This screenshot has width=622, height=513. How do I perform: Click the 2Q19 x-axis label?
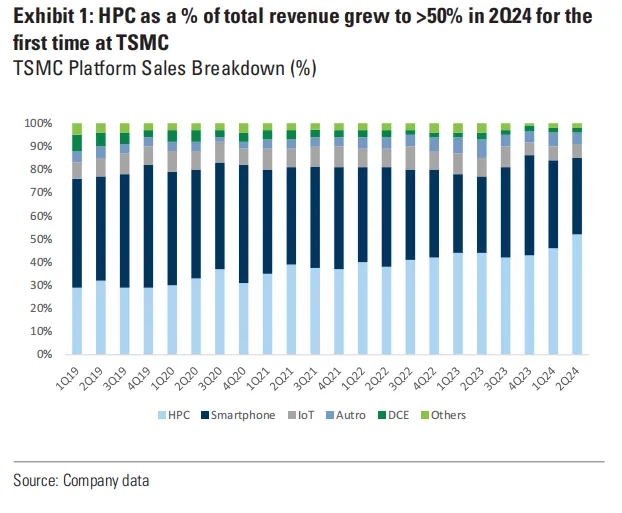click(92, 379)
